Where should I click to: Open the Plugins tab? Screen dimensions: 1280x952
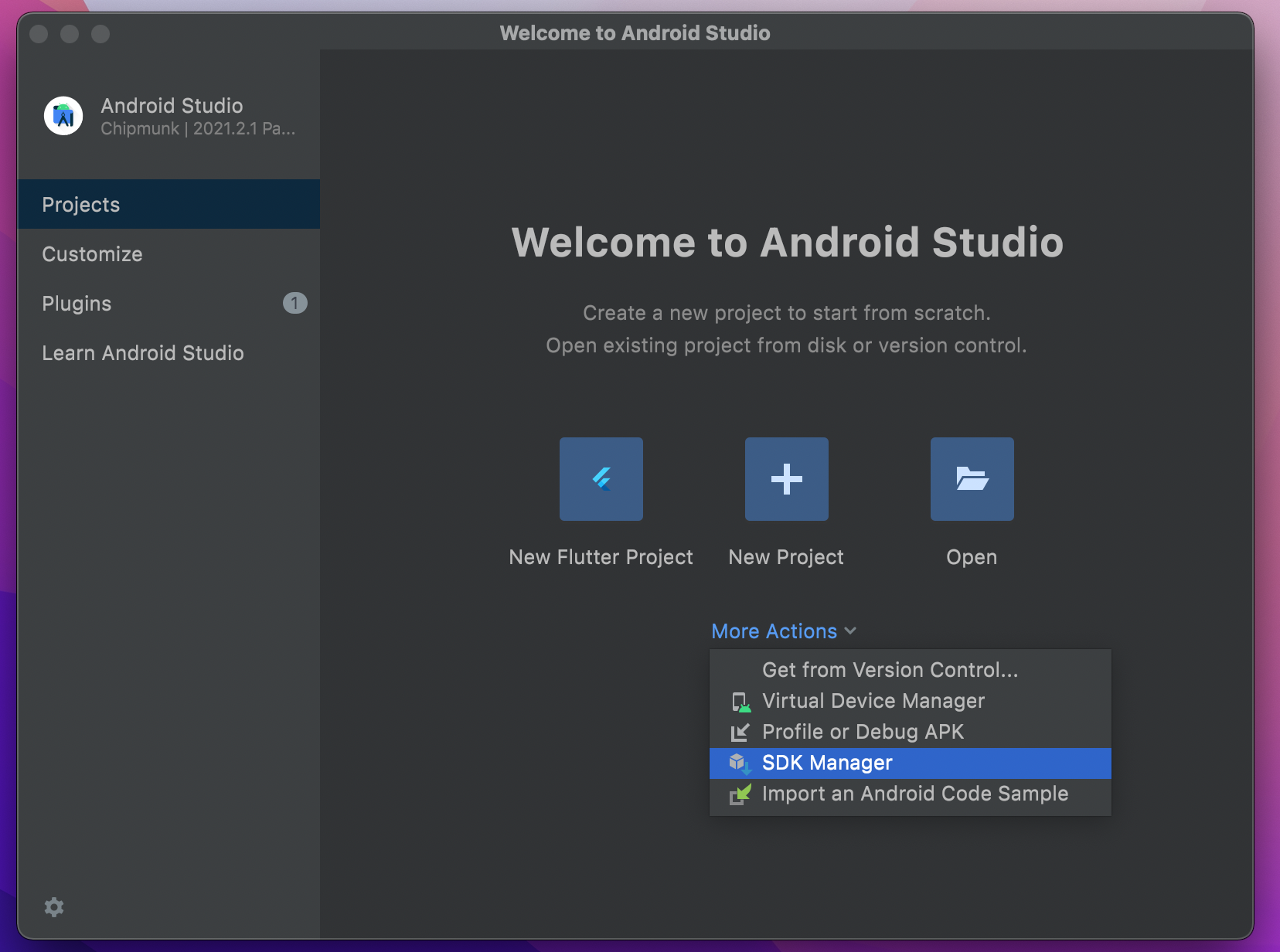pos(169,303)
